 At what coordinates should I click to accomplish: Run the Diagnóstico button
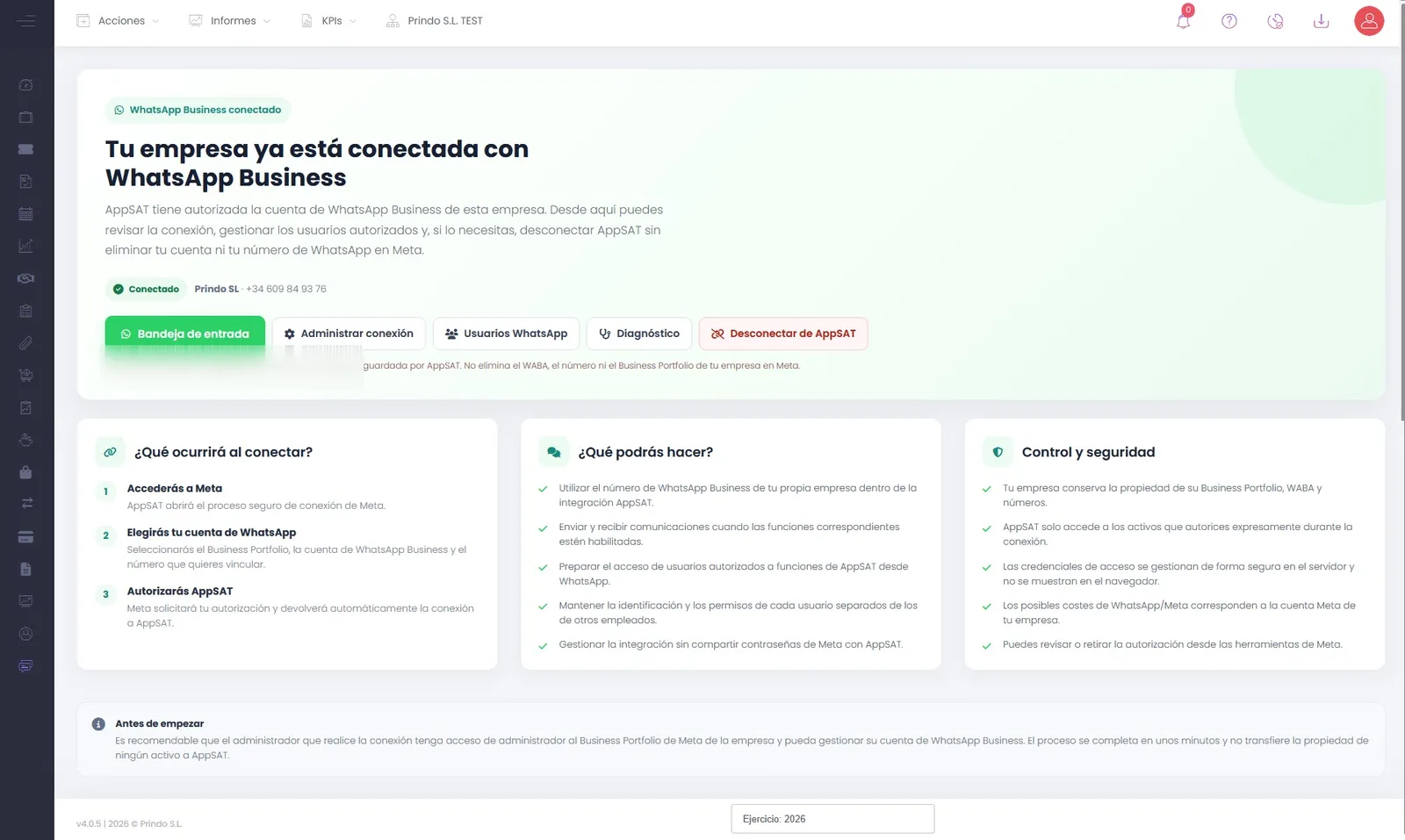point(639,334)
